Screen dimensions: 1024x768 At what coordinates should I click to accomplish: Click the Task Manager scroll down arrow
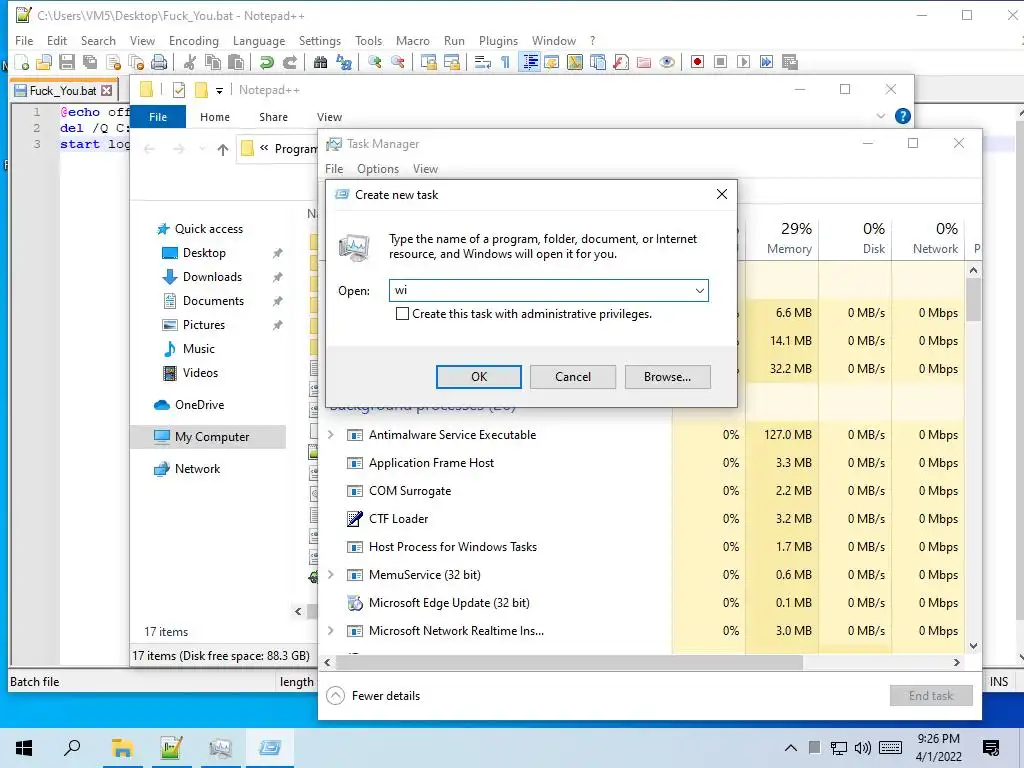(973, 646)
